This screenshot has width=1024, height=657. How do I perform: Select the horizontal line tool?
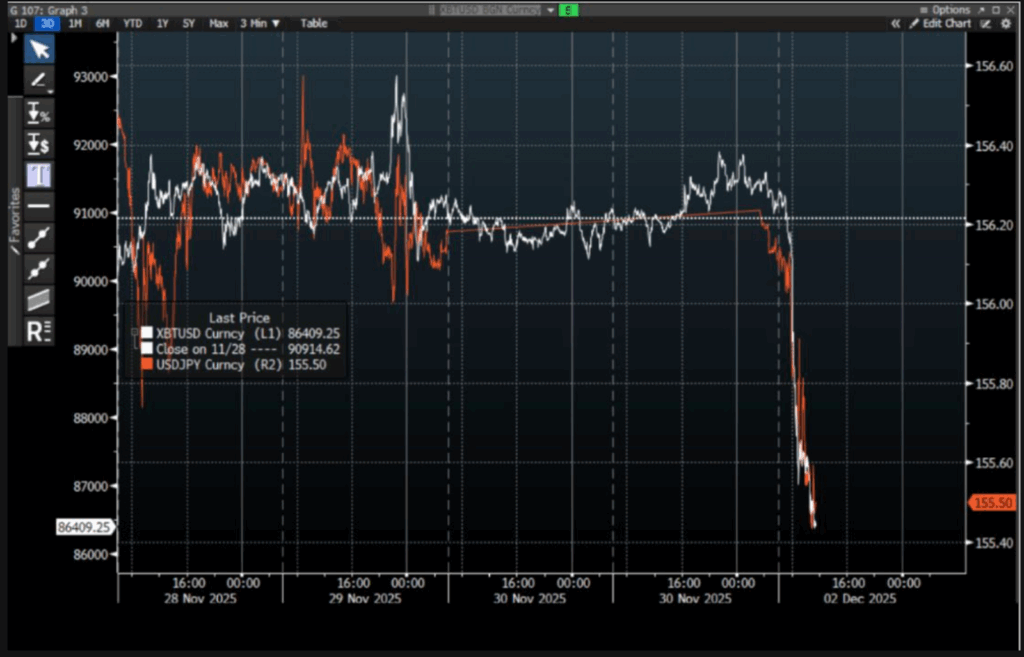(x=39, y=206)
